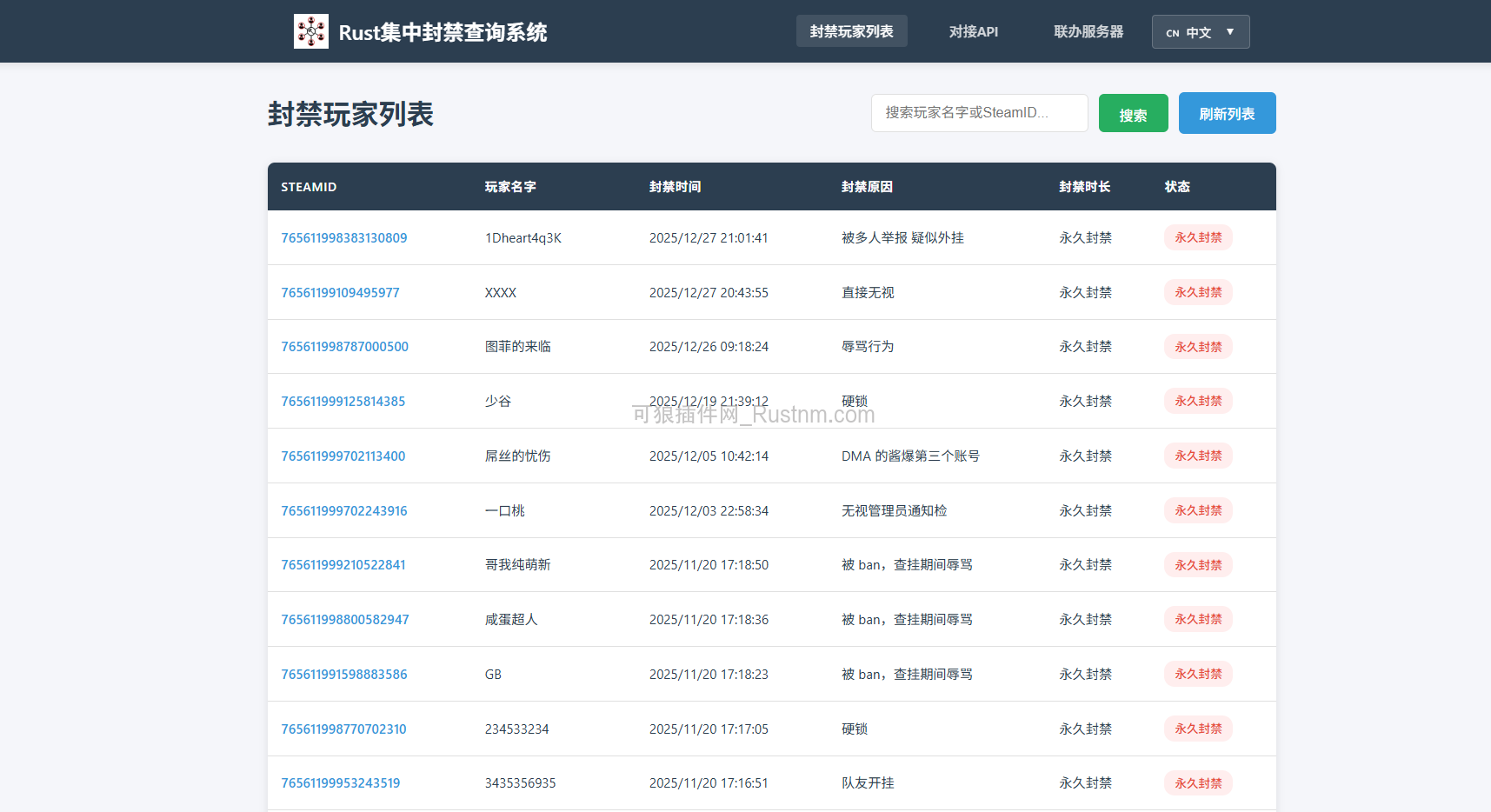The width and height of the screenshot is (1491, 812).
Task: Click the 搜索 search button
Action: 1133,112
